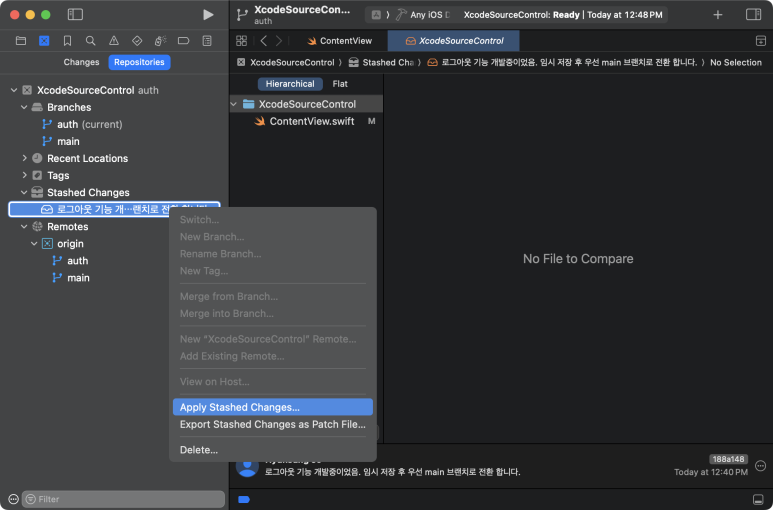Click the No Selection breadcrumb item
The height and width of the screenshot is (510, 773).
tap(736, 63)
